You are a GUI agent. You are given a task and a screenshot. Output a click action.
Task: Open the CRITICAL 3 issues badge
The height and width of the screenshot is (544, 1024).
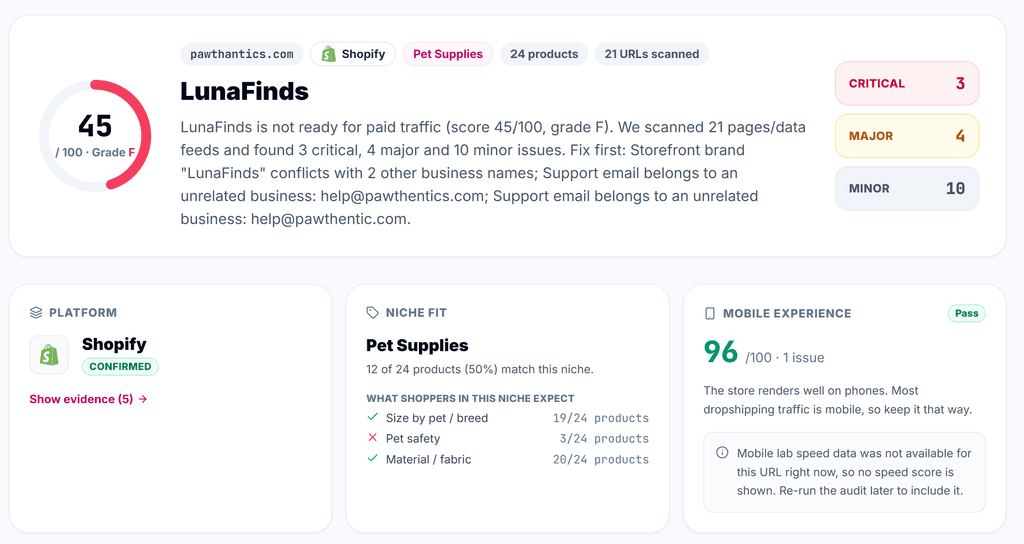[x=907, y=84]
